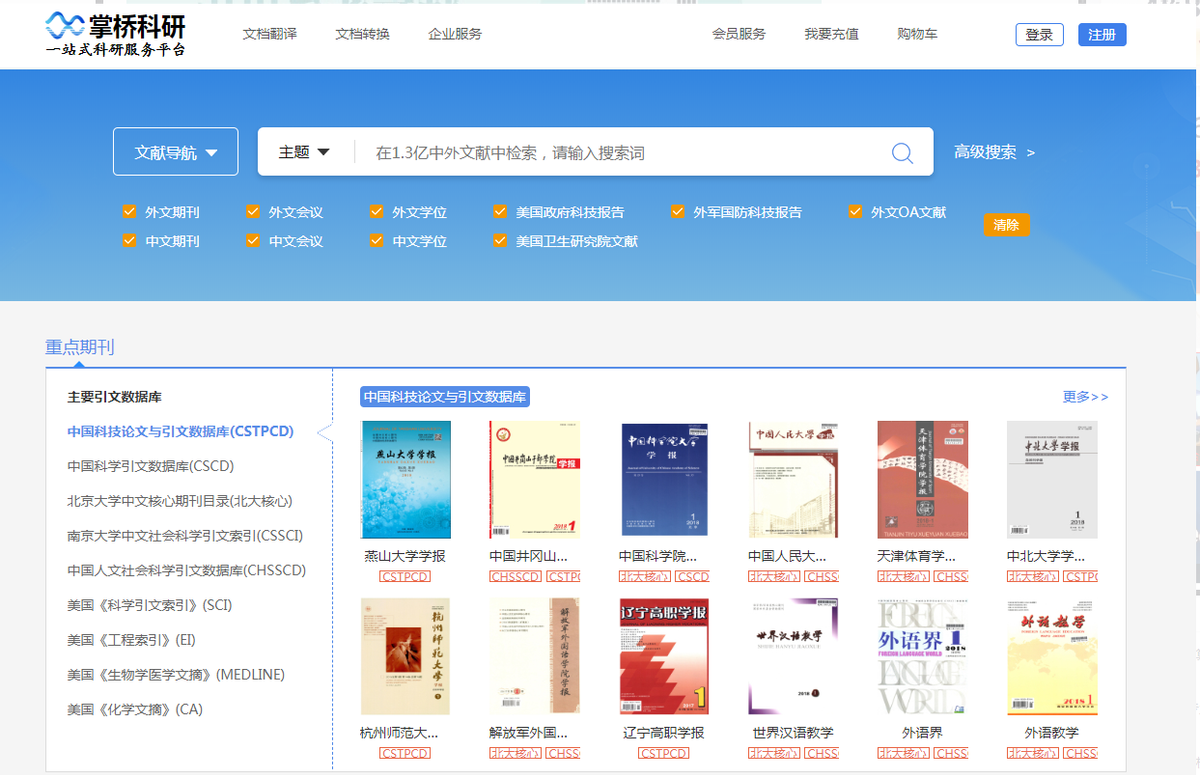The width and height of the screenshot is (1200, 775).
Task: Focus the literature search input box
Action: [x=620, y=153]
